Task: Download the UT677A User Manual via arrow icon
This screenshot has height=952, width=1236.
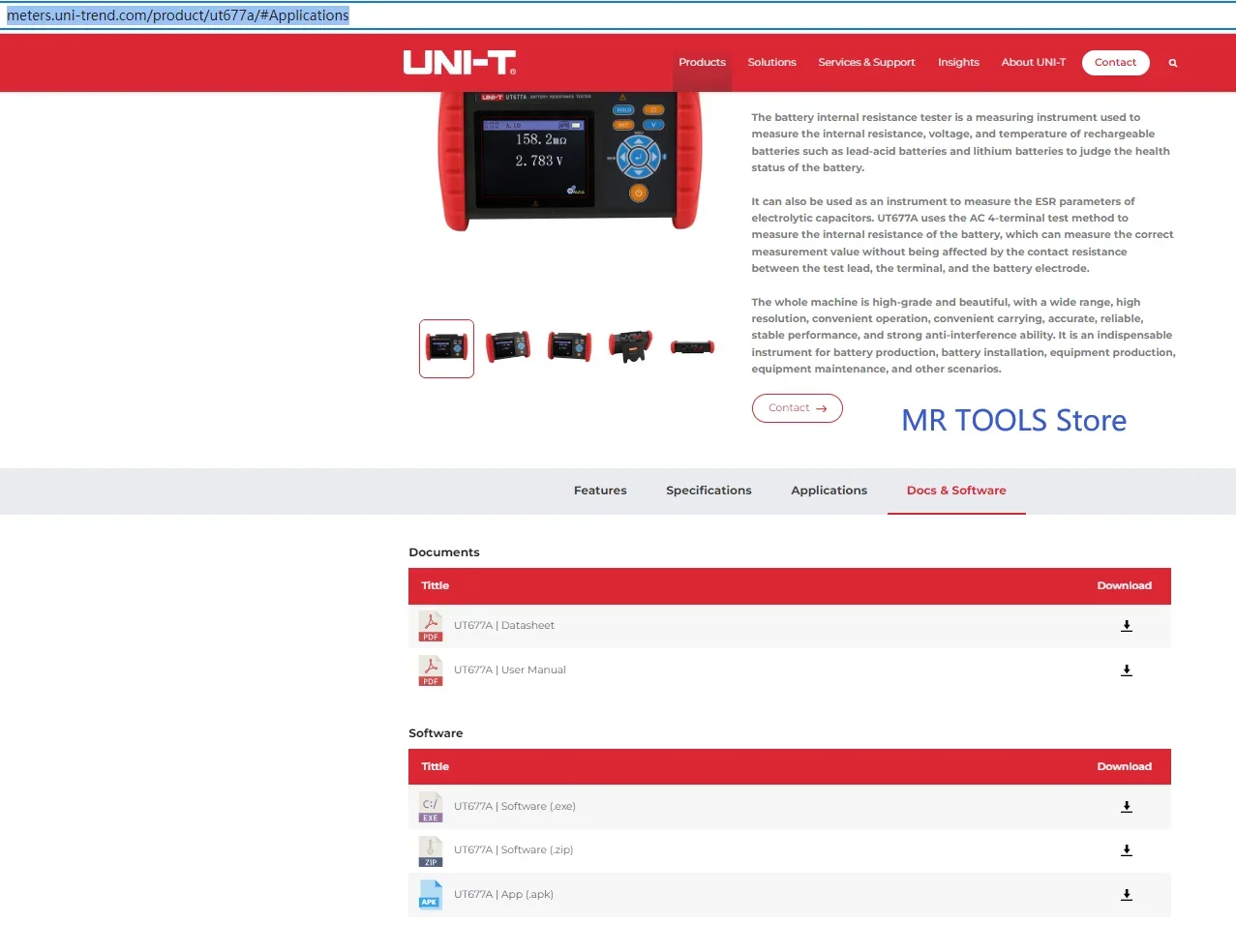Action: tap(1126, 670)
